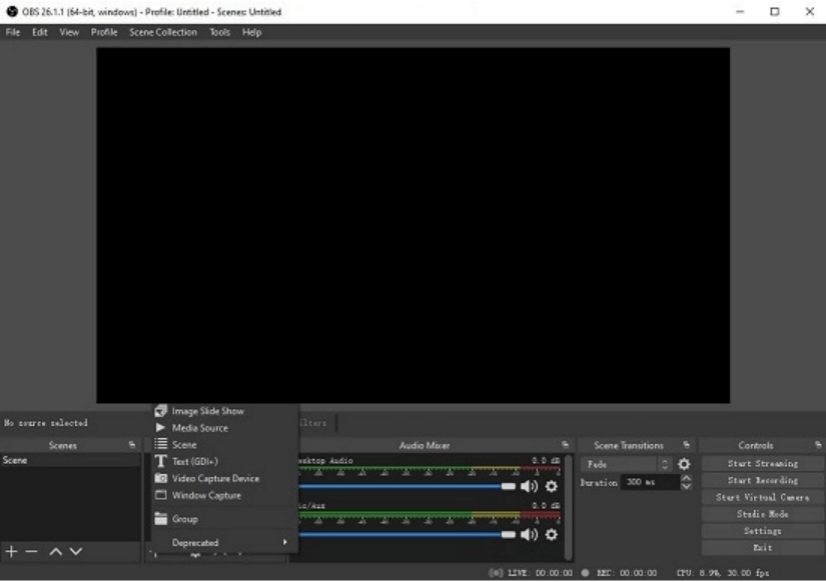826x582 pixels.
Task: Open the Fade transition dropdown
Action: tap(626, 464)
